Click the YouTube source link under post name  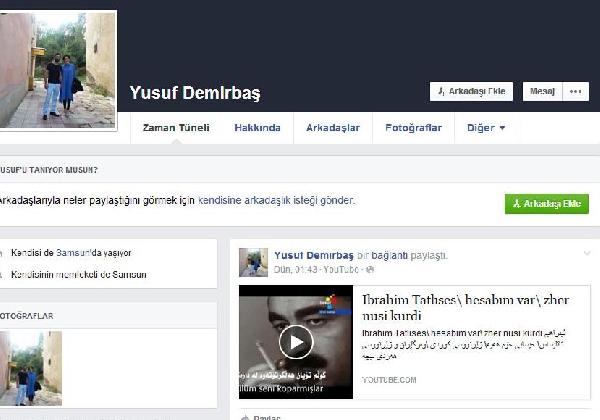point(341,270)
